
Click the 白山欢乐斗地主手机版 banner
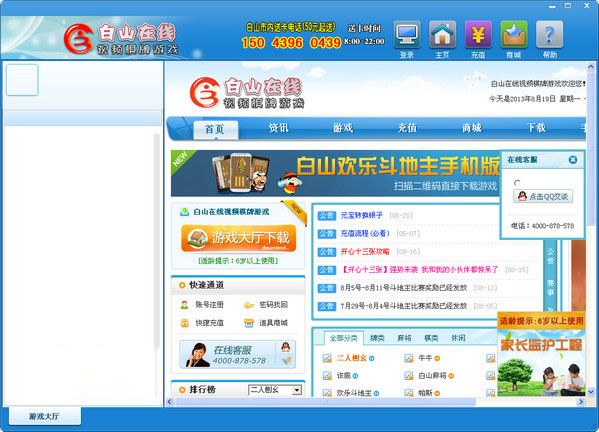click(335, 173)
